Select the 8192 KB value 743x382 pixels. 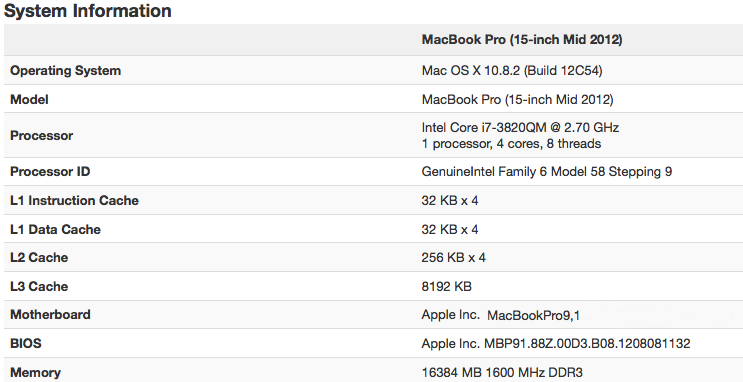(x=446, y=287)
